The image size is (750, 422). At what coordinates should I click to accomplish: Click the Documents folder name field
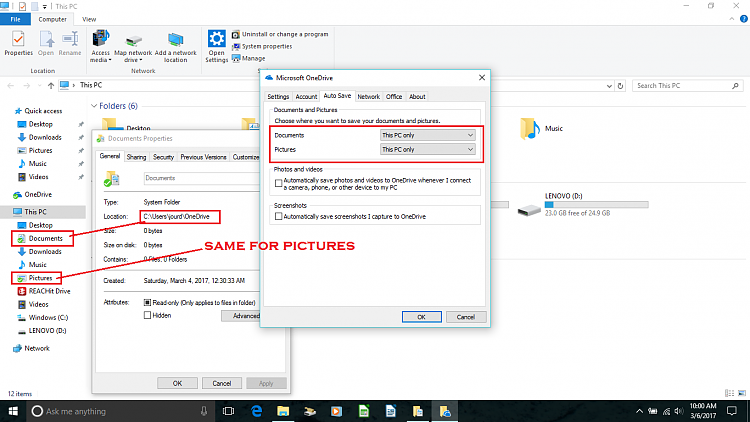tap(201, 178)
